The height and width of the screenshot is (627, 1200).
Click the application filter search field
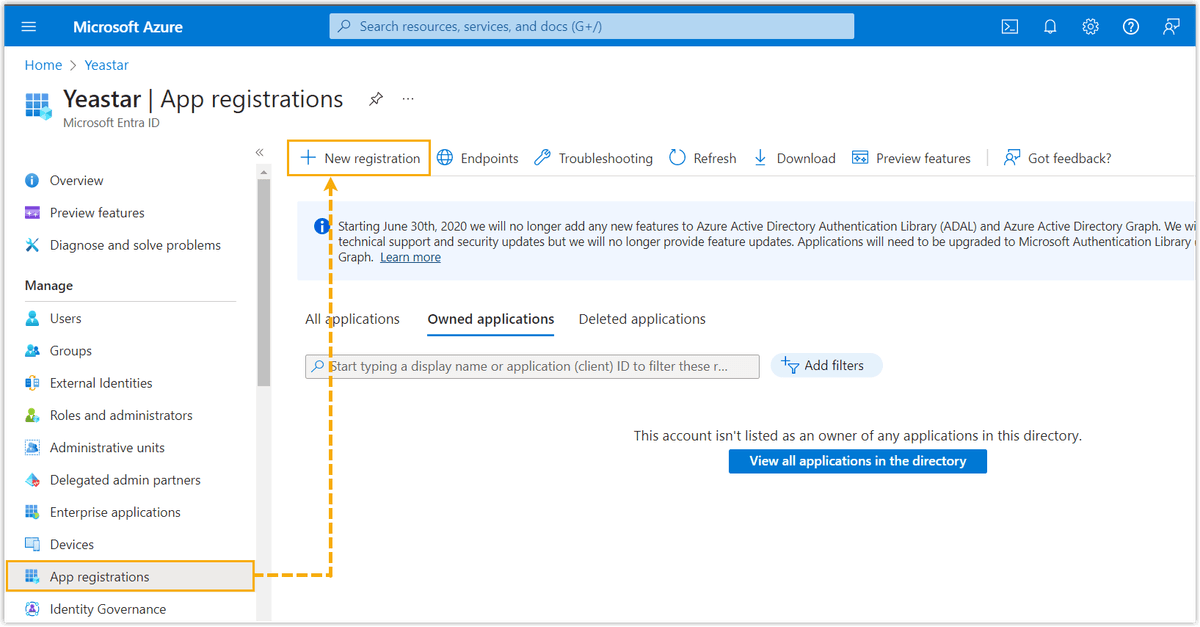[531, 365]
